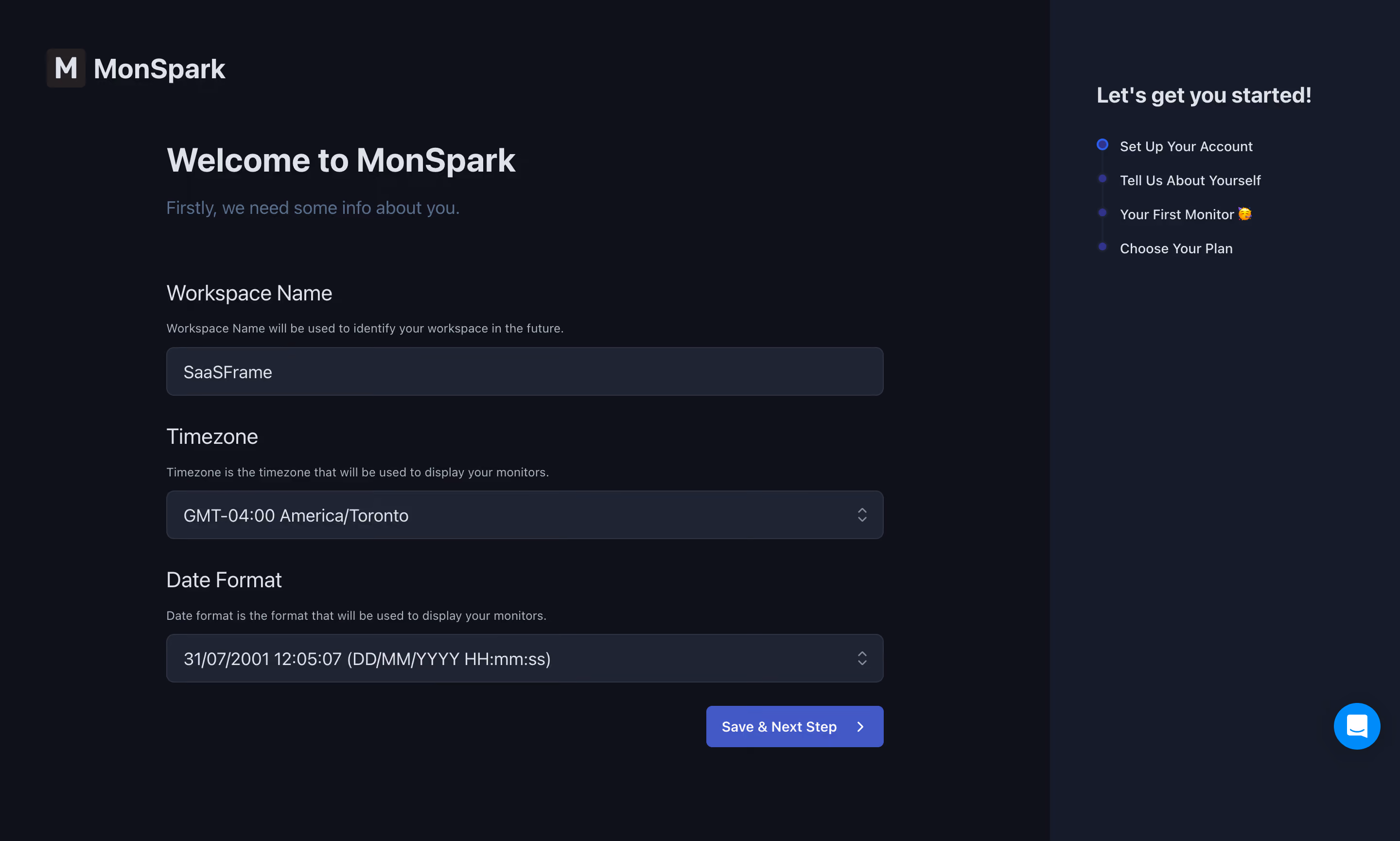
Task: Click the emoji next to Your First Monitor
Action: [x=1245, y=213]
